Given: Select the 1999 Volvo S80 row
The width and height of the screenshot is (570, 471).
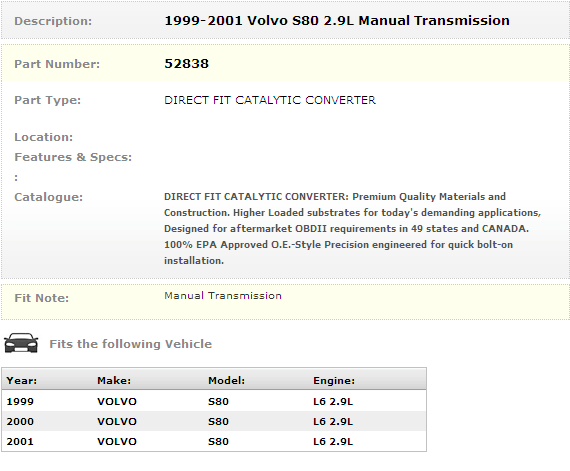Looking at the screenshot, I should (x=214, y=401).
